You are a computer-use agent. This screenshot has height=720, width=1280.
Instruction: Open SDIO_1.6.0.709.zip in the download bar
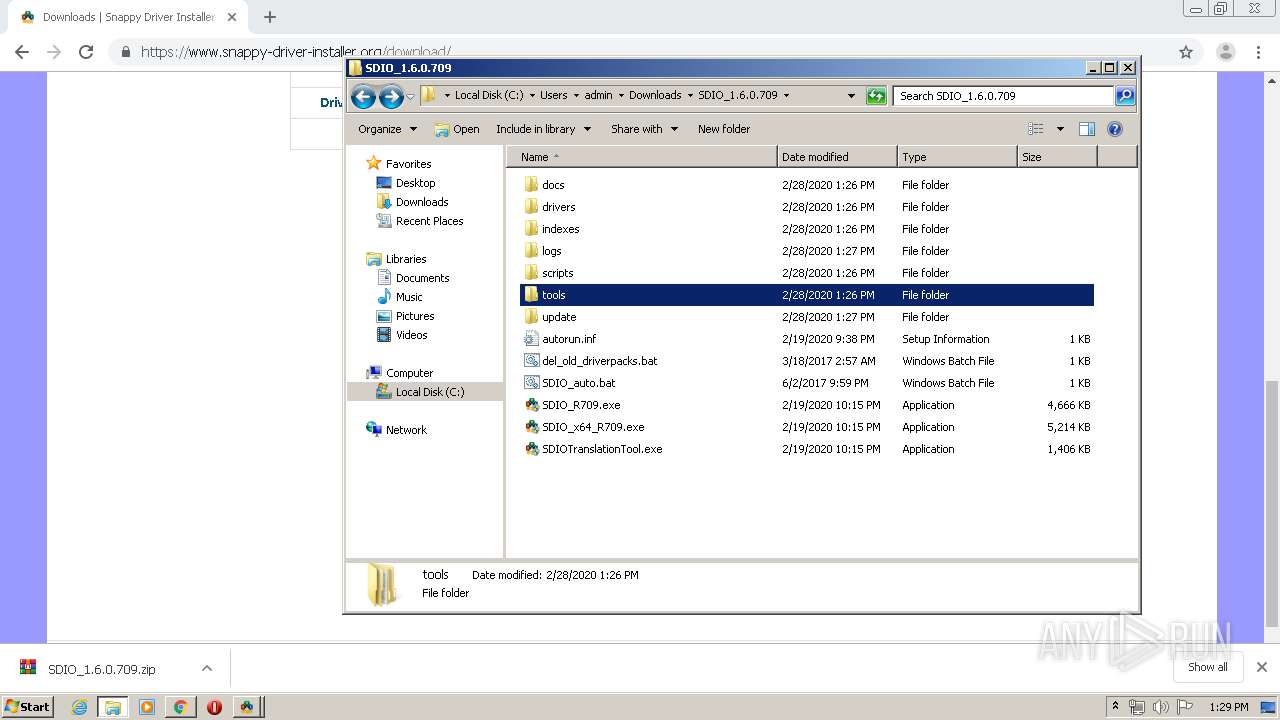pos(102,669)
